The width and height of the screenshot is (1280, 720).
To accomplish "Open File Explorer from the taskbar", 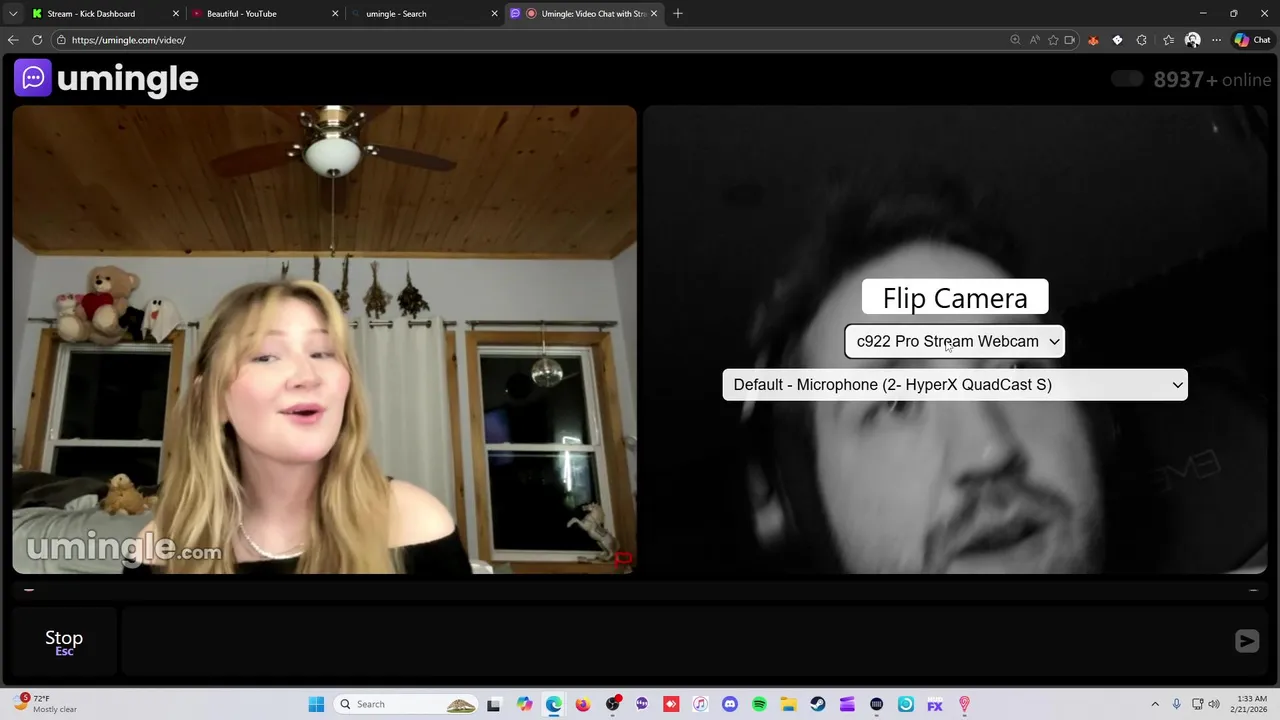I will [788, 704].
